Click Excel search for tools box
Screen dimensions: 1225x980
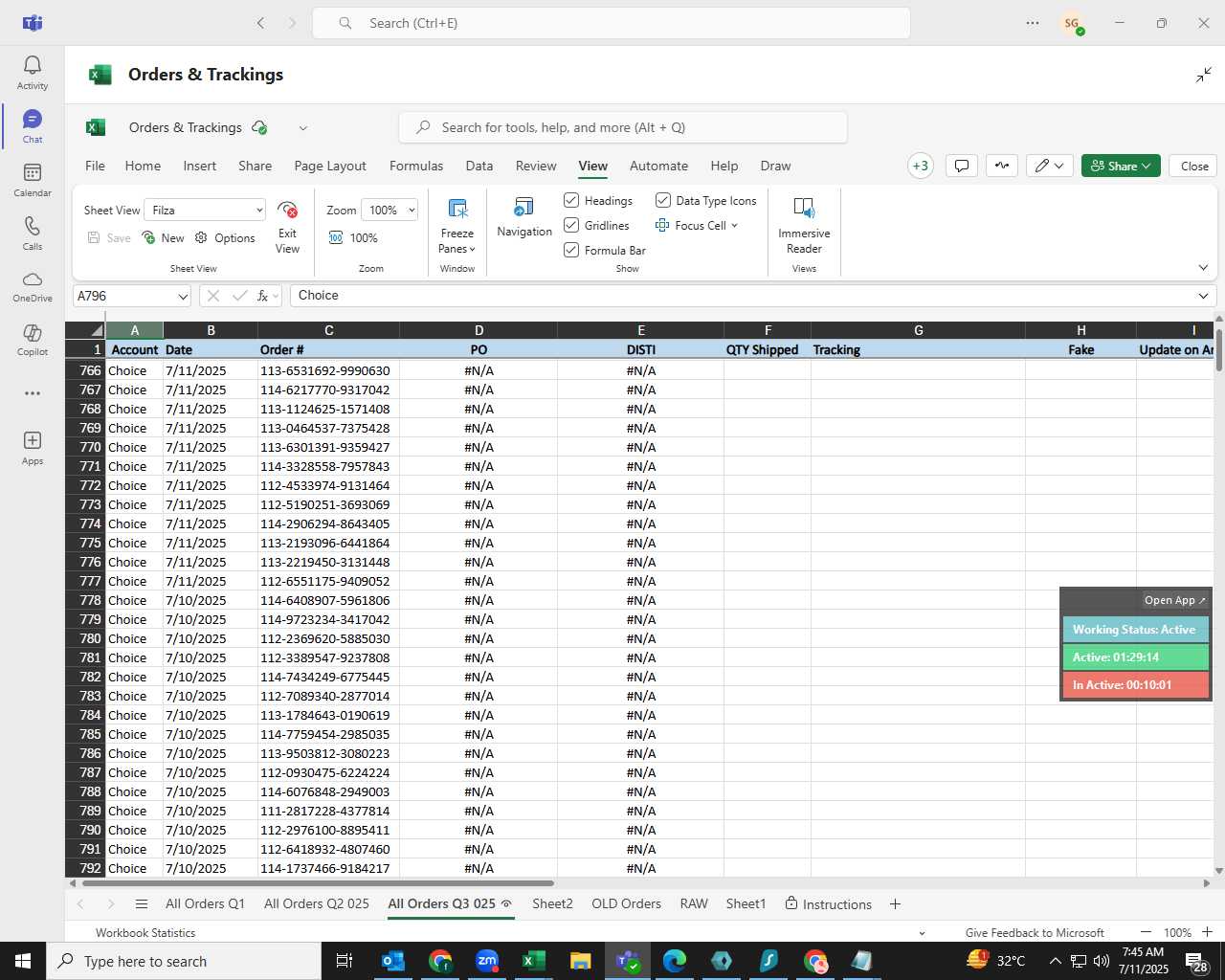(x=623, y=127)
